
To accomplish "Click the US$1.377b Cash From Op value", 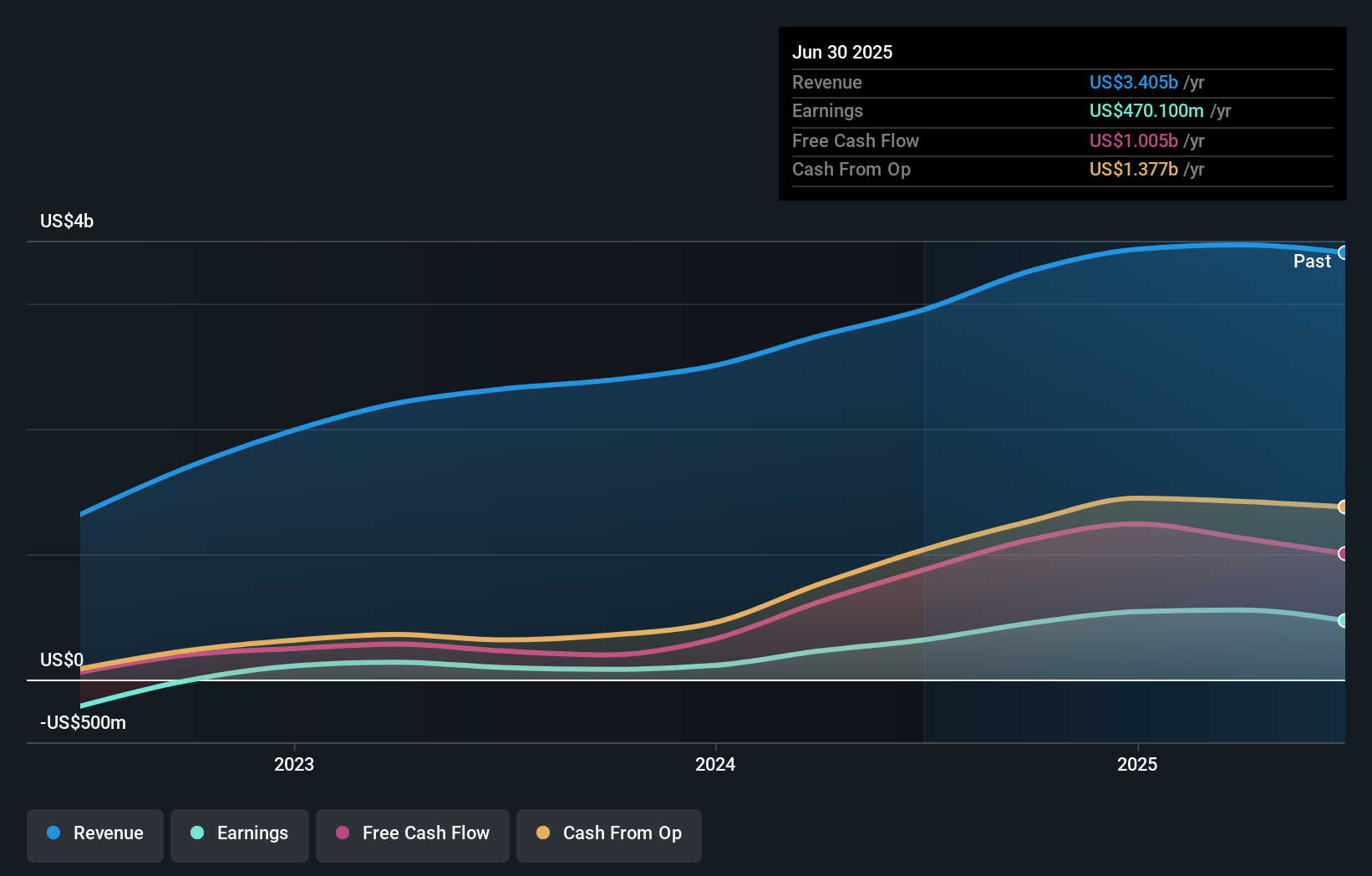I will (x=1133, y=169).
